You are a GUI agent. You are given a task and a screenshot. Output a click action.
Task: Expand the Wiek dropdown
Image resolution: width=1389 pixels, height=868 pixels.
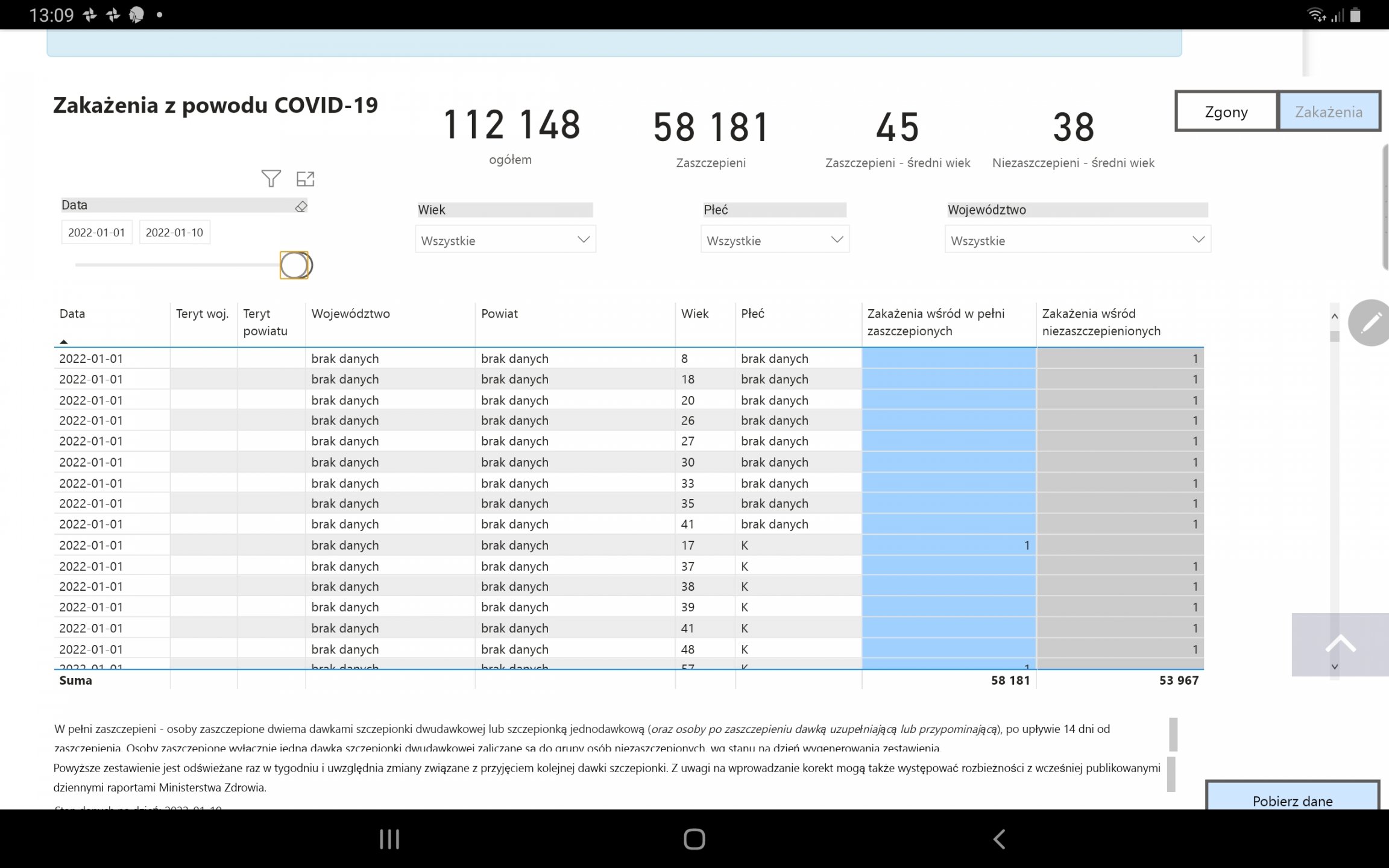[x=505, y=240]
